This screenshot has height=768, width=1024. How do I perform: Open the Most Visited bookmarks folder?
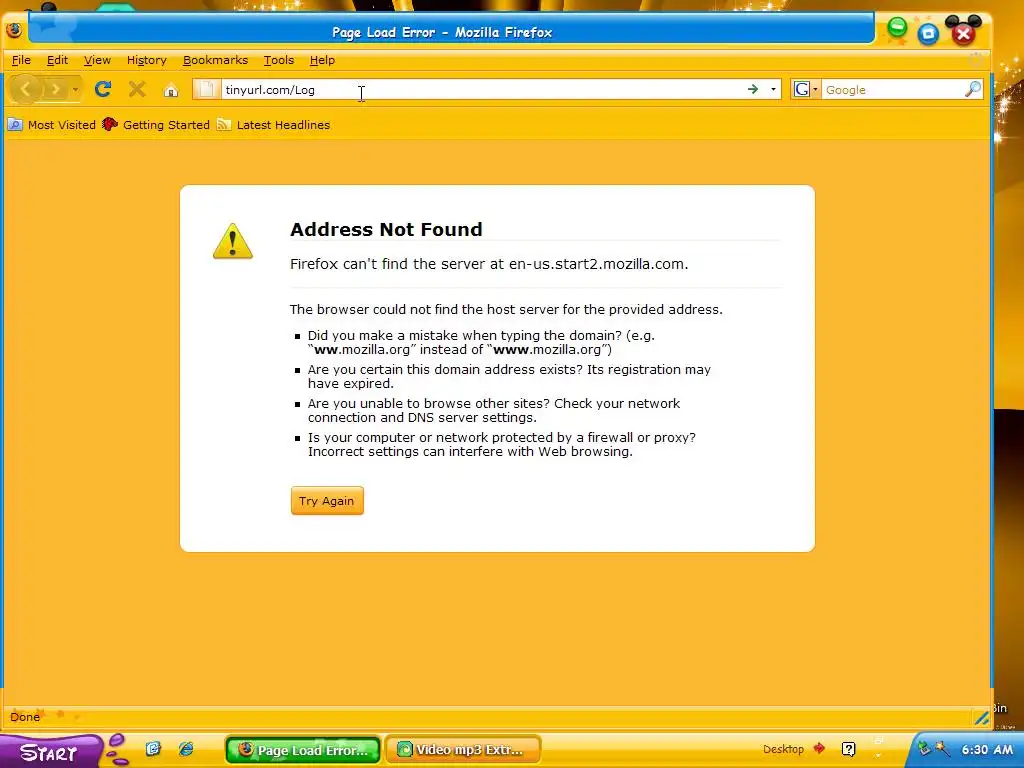pyautogui.click(x=52, y=125)
